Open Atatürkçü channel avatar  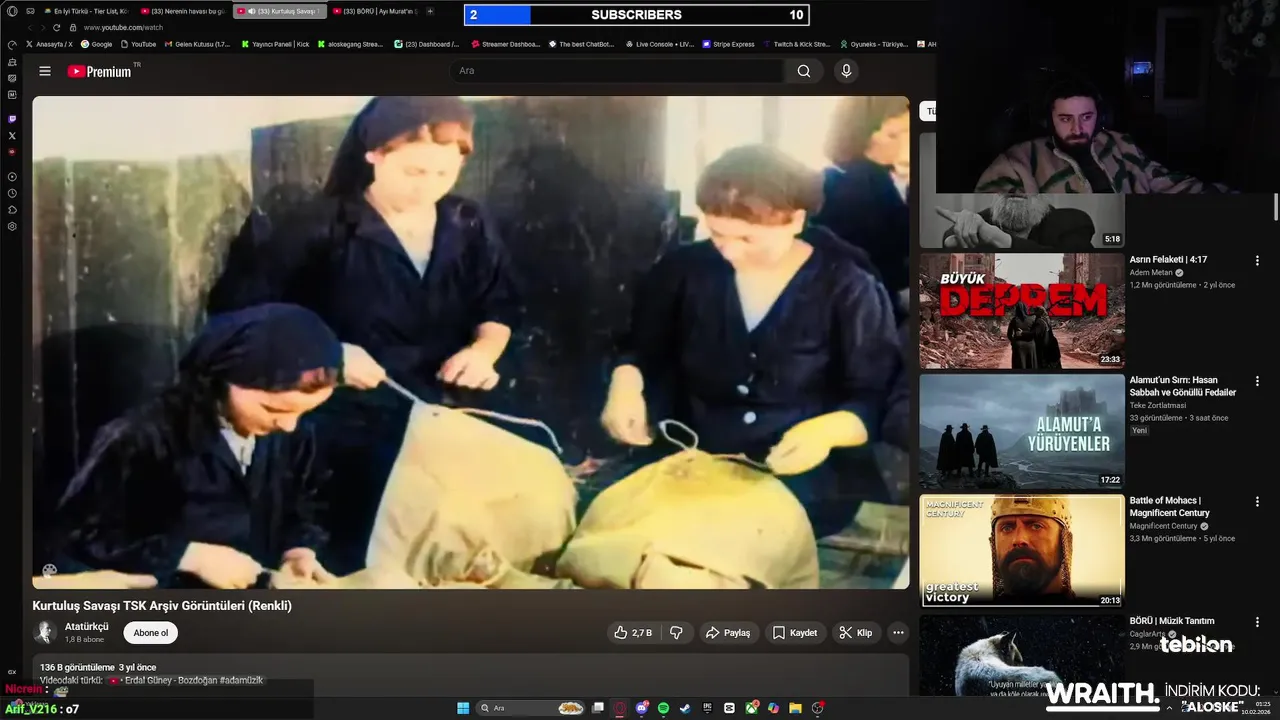(45, 632)
